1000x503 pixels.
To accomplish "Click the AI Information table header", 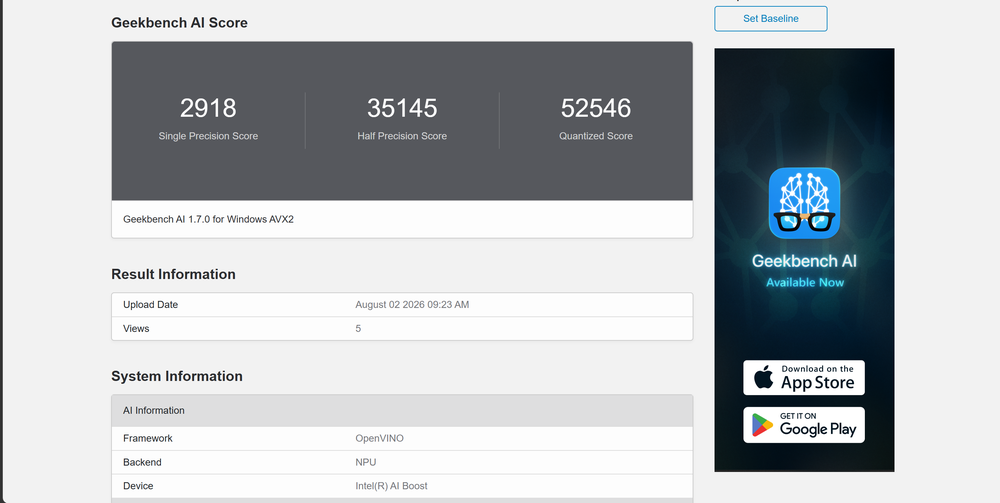I will point(402,411).
